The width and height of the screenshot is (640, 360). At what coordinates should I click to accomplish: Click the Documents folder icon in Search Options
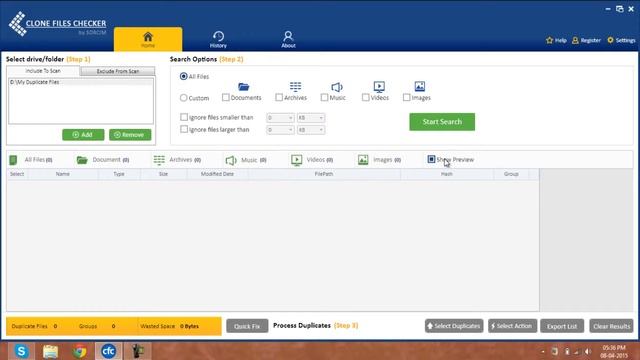244,87
